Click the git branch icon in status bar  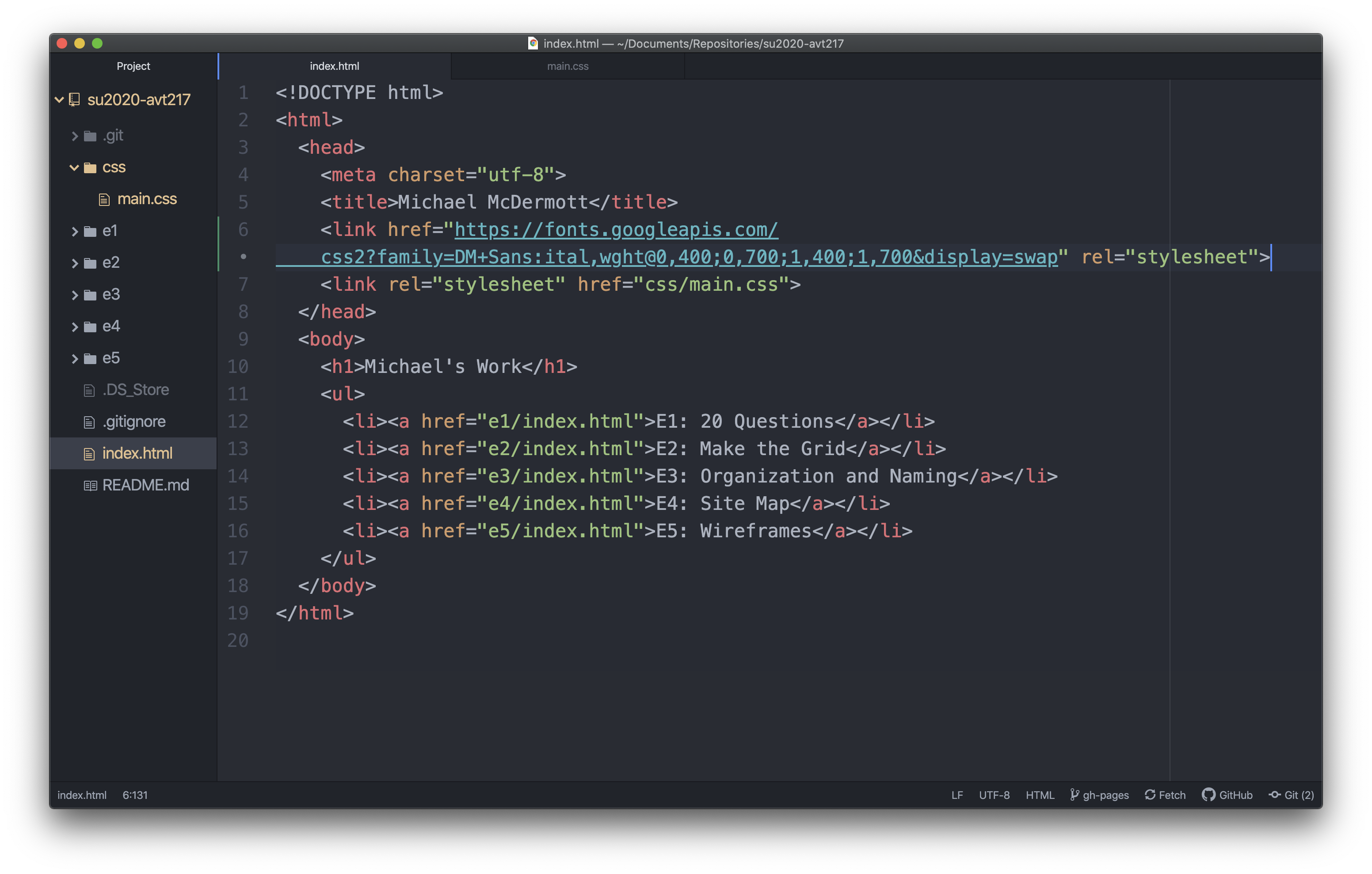pyautogui.click(x=1075, y=795)
